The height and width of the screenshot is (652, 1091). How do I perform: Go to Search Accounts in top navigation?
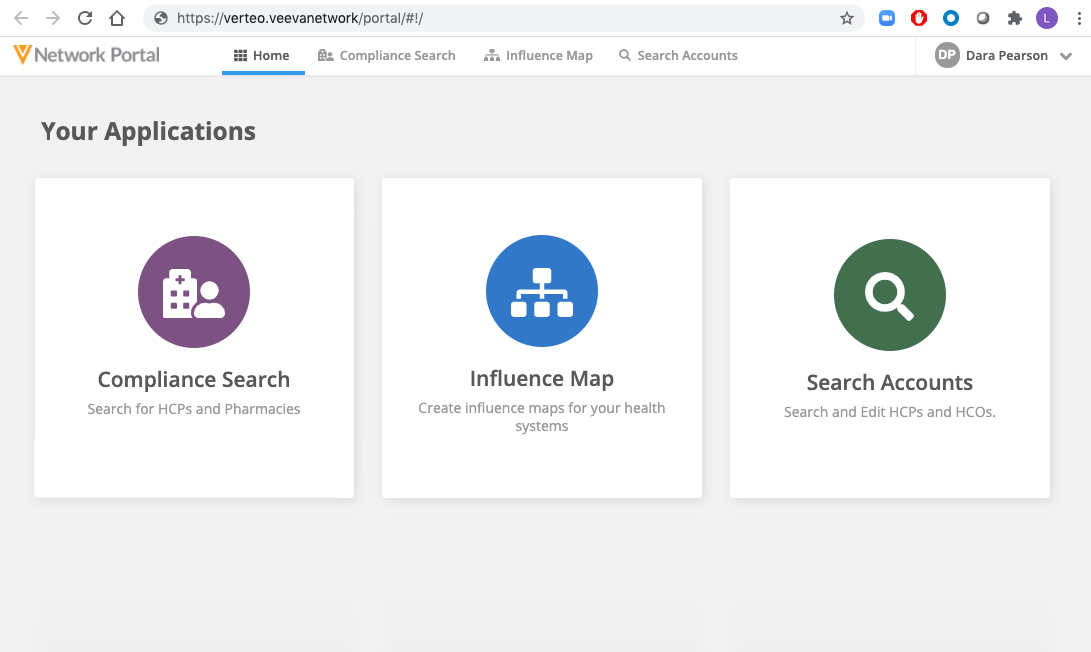678,56
